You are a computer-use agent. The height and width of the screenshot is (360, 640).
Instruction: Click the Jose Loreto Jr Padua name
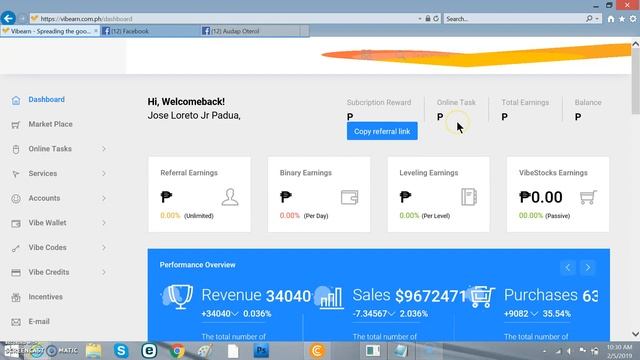point(194,116)
